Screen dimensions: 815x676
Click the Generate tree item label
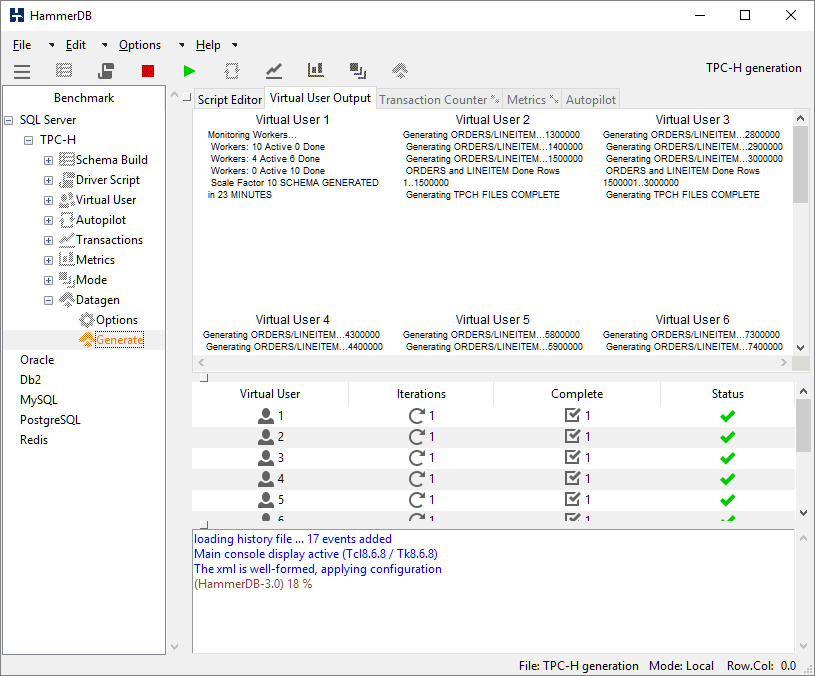[120, 340]
